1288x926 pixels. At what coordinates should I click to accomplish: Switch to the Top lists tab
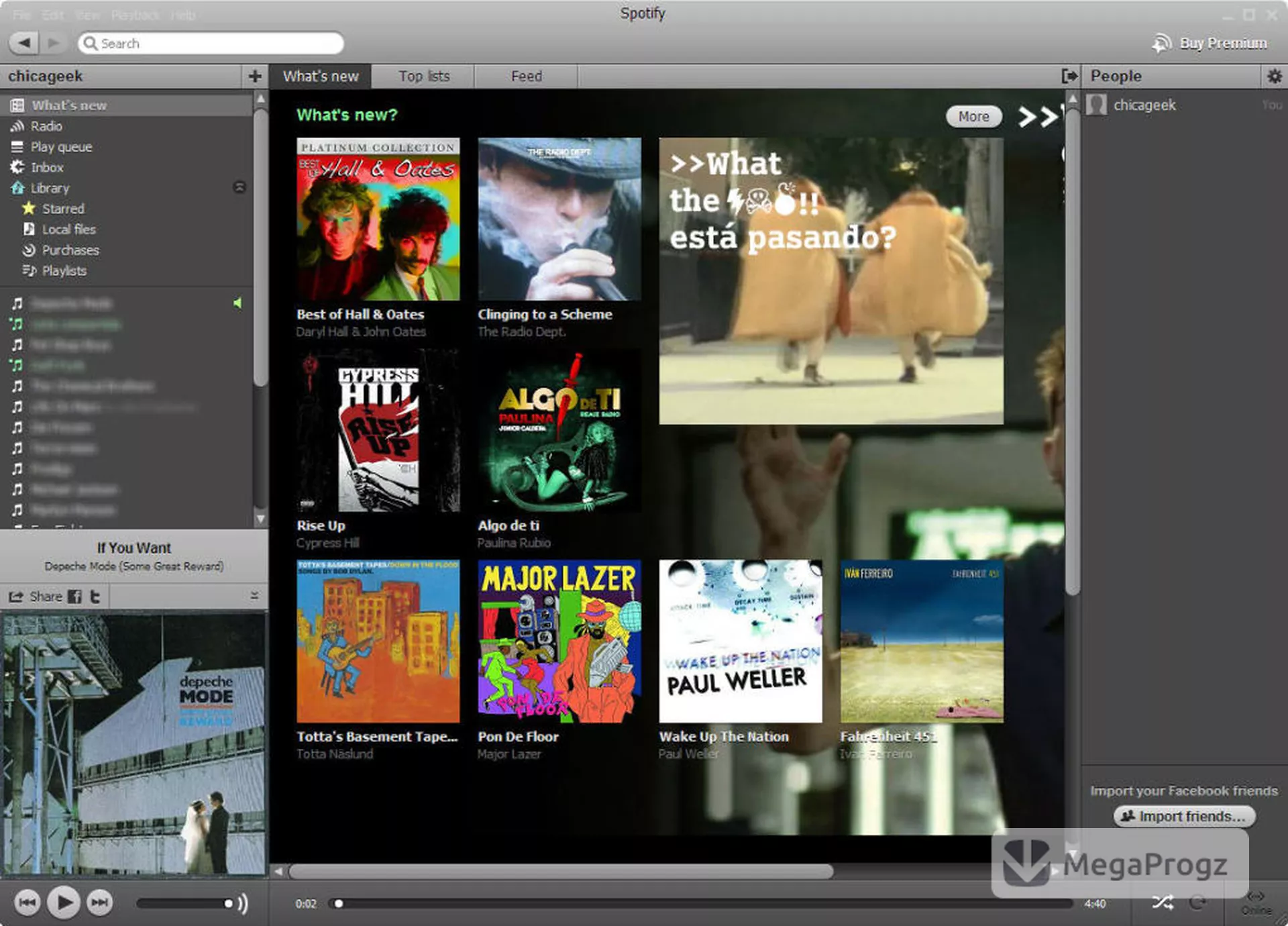click(424, 76)
